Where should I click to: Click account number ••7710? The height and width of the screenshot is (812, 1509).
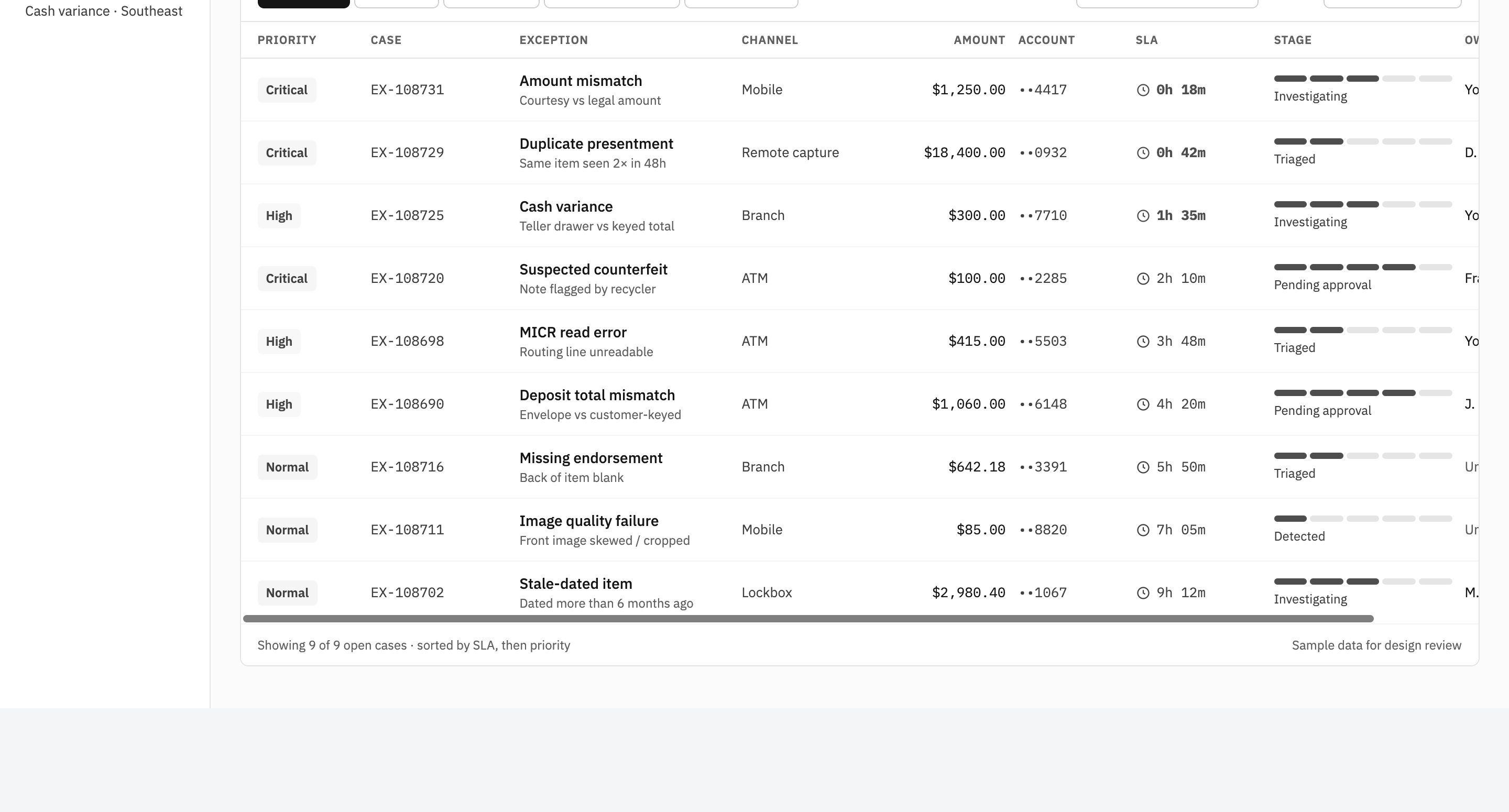pyautogui.click(x=1043, y=216)
